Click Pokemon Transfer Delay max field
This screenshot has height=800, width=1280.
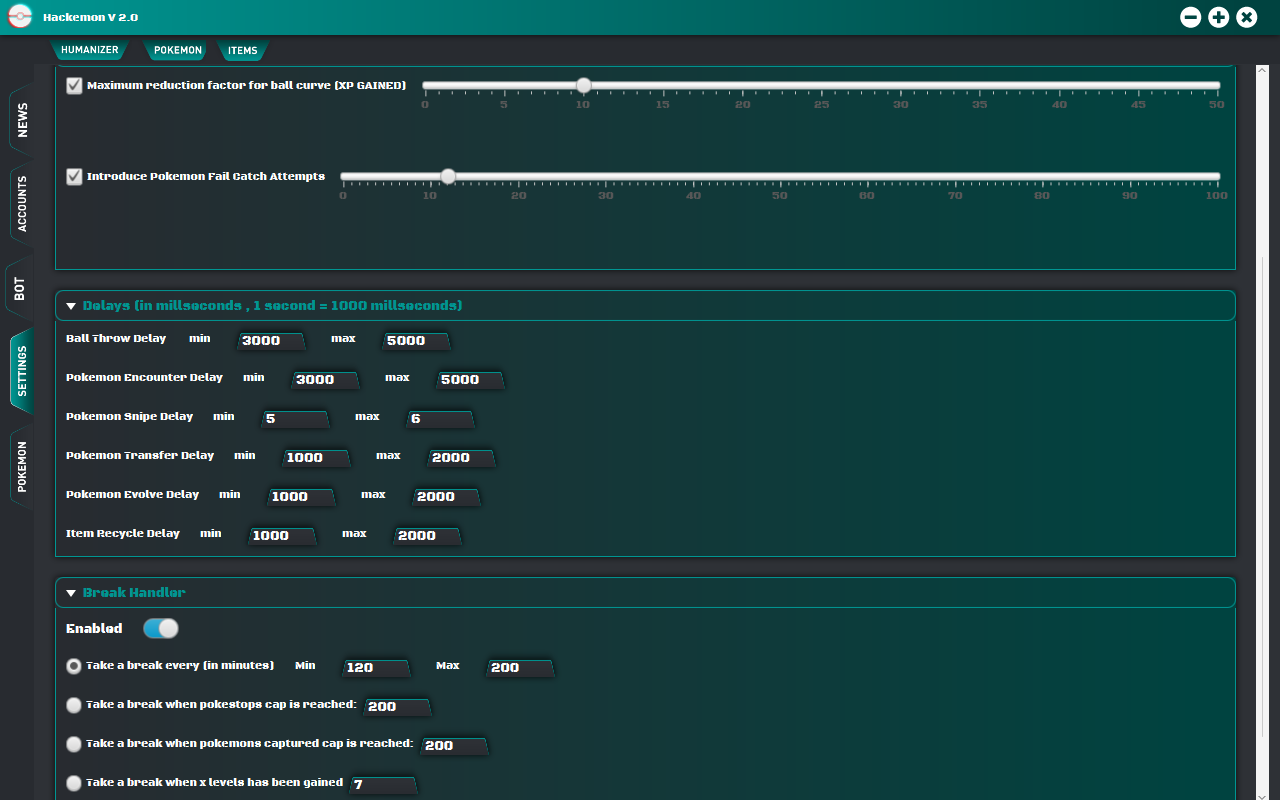pyautogui.click(x=462, y=458)
